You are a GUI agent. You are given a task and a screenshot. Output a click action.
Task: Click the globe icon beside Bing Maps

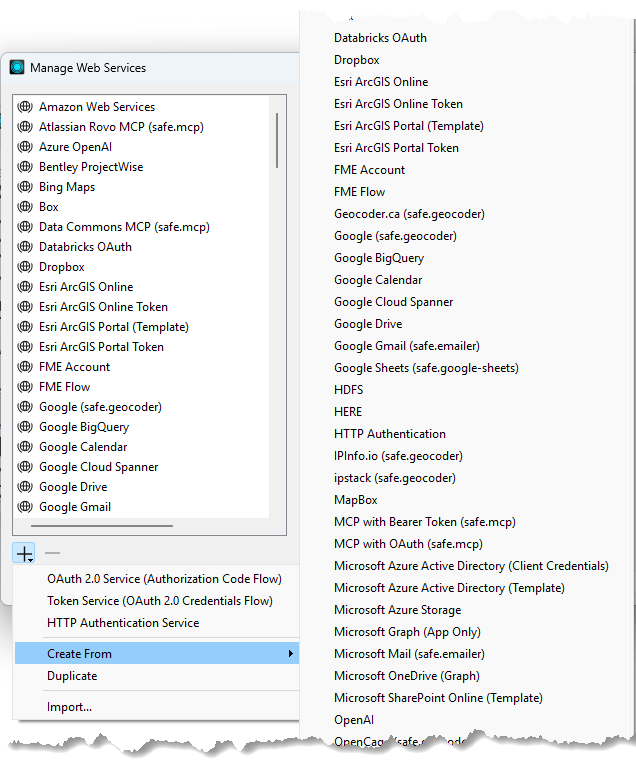coord(25,187)
